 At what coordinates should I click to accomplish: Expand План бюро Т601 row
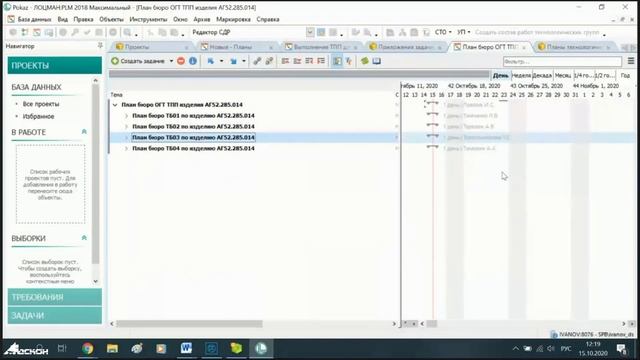[126, 116]
